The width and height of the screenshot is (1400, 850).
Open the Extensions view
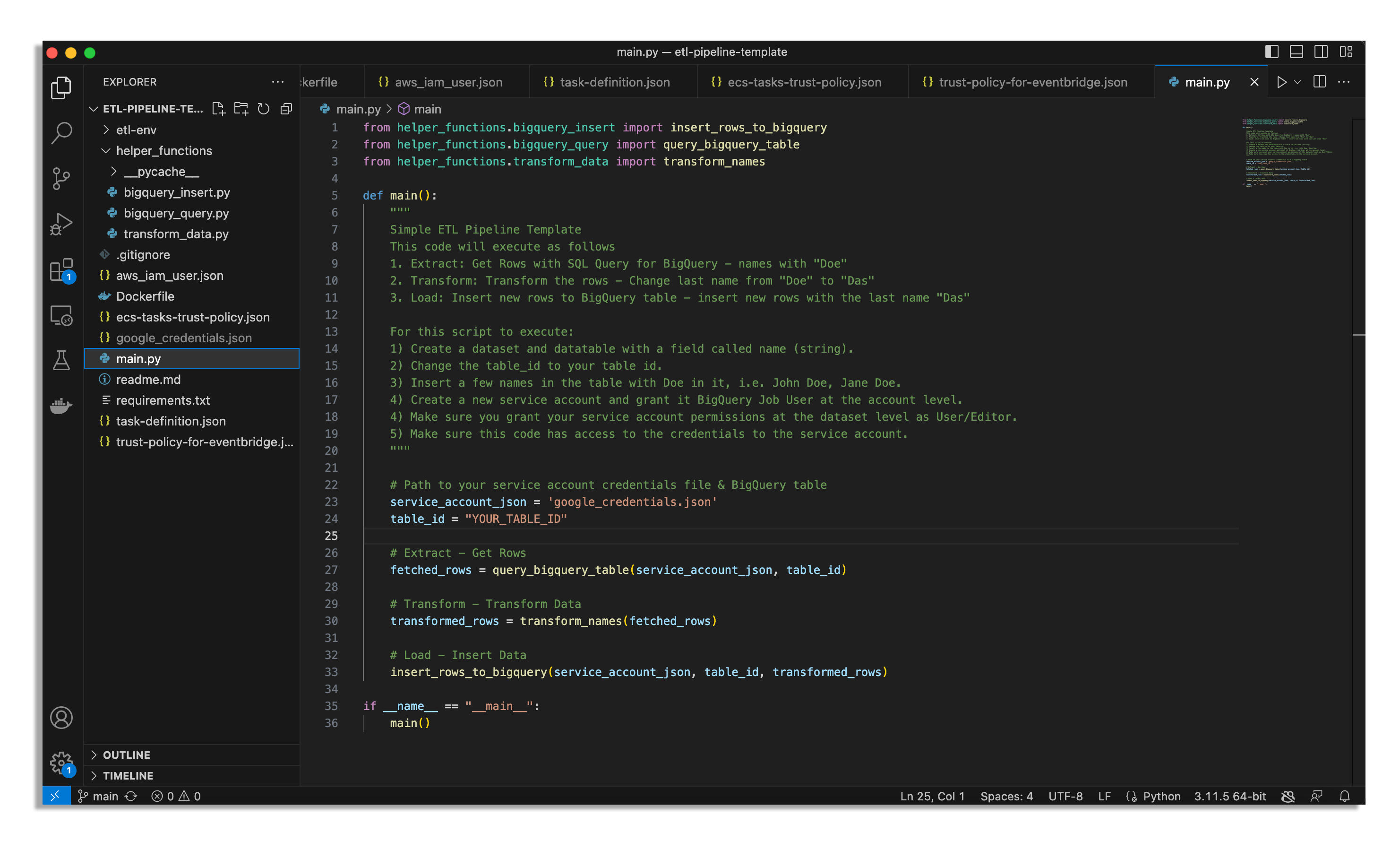[x=61, y=270]
